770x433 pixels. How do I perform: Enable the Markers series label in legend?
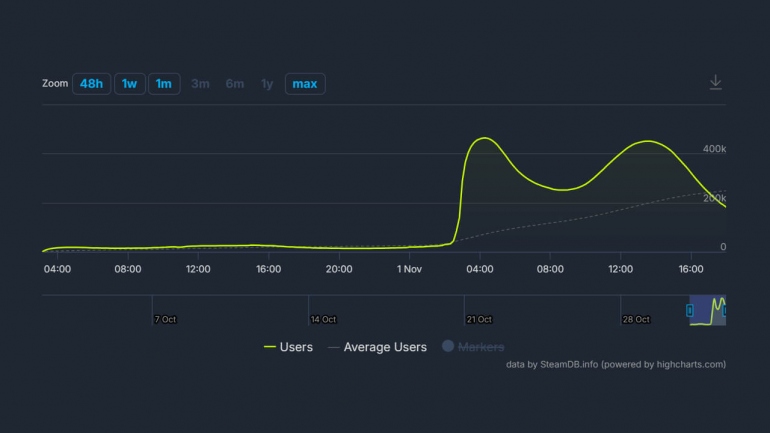click(481, 347)
